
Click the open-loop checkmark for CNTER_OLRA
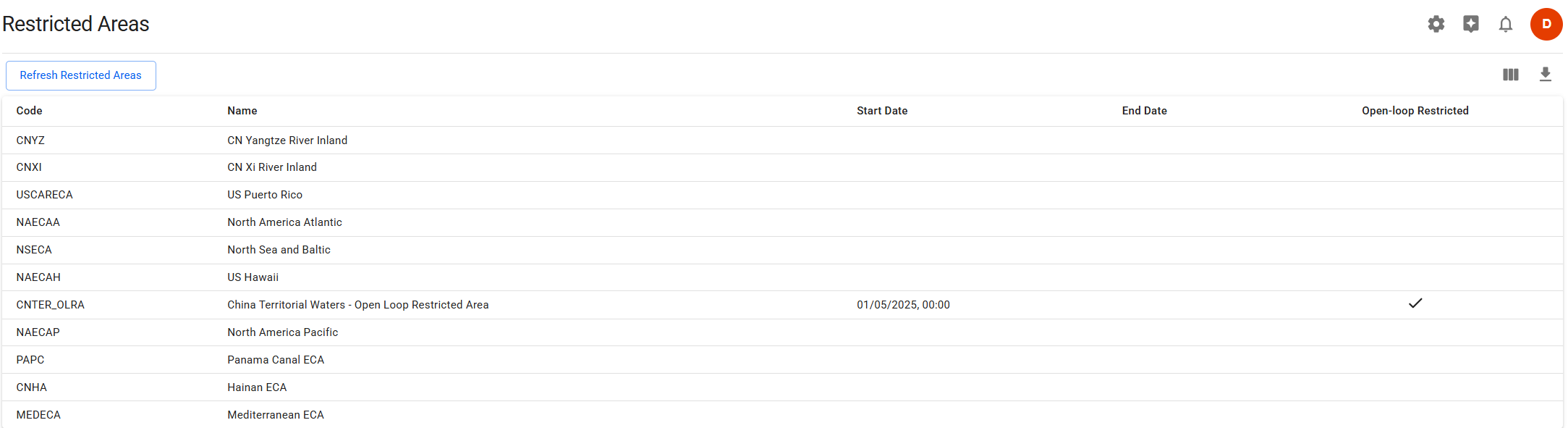[x=1415, y=303]
